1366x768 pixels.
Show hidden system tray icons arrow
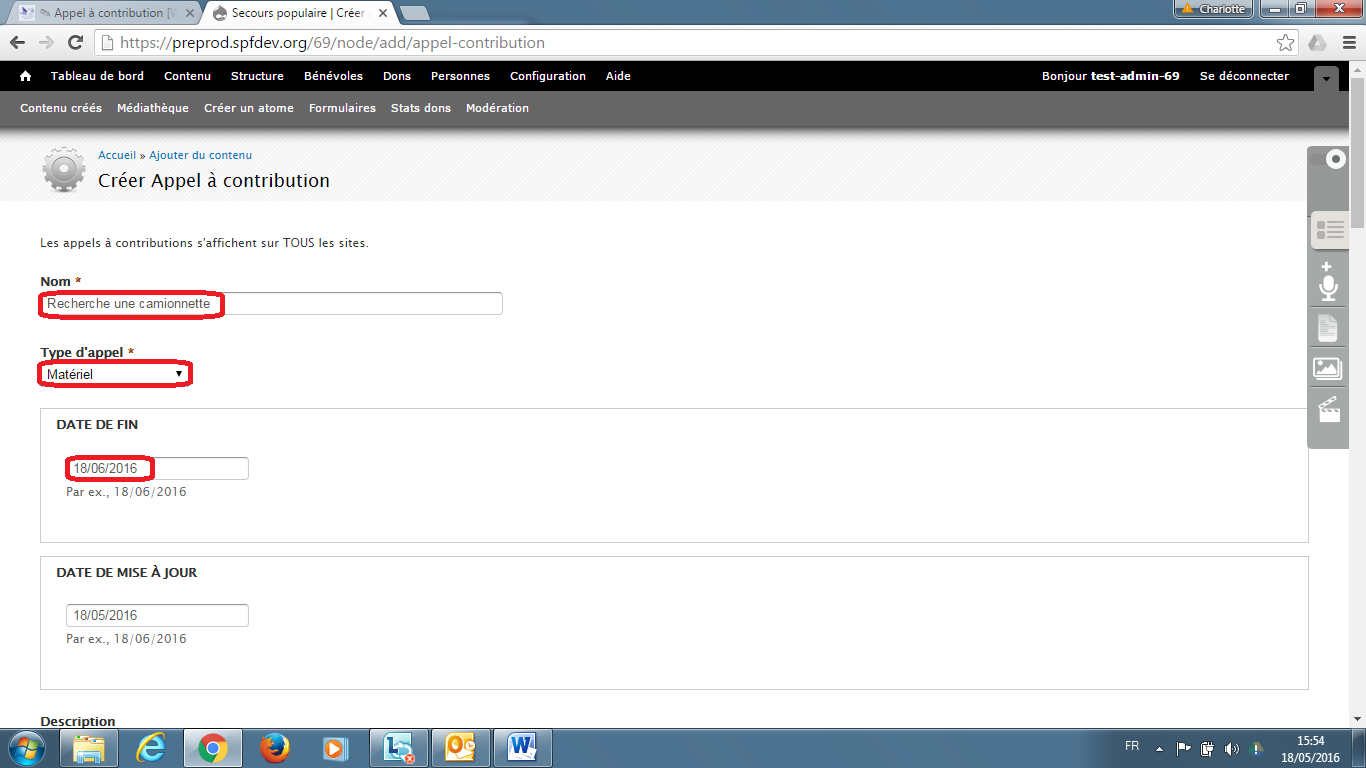[1159, 748]
